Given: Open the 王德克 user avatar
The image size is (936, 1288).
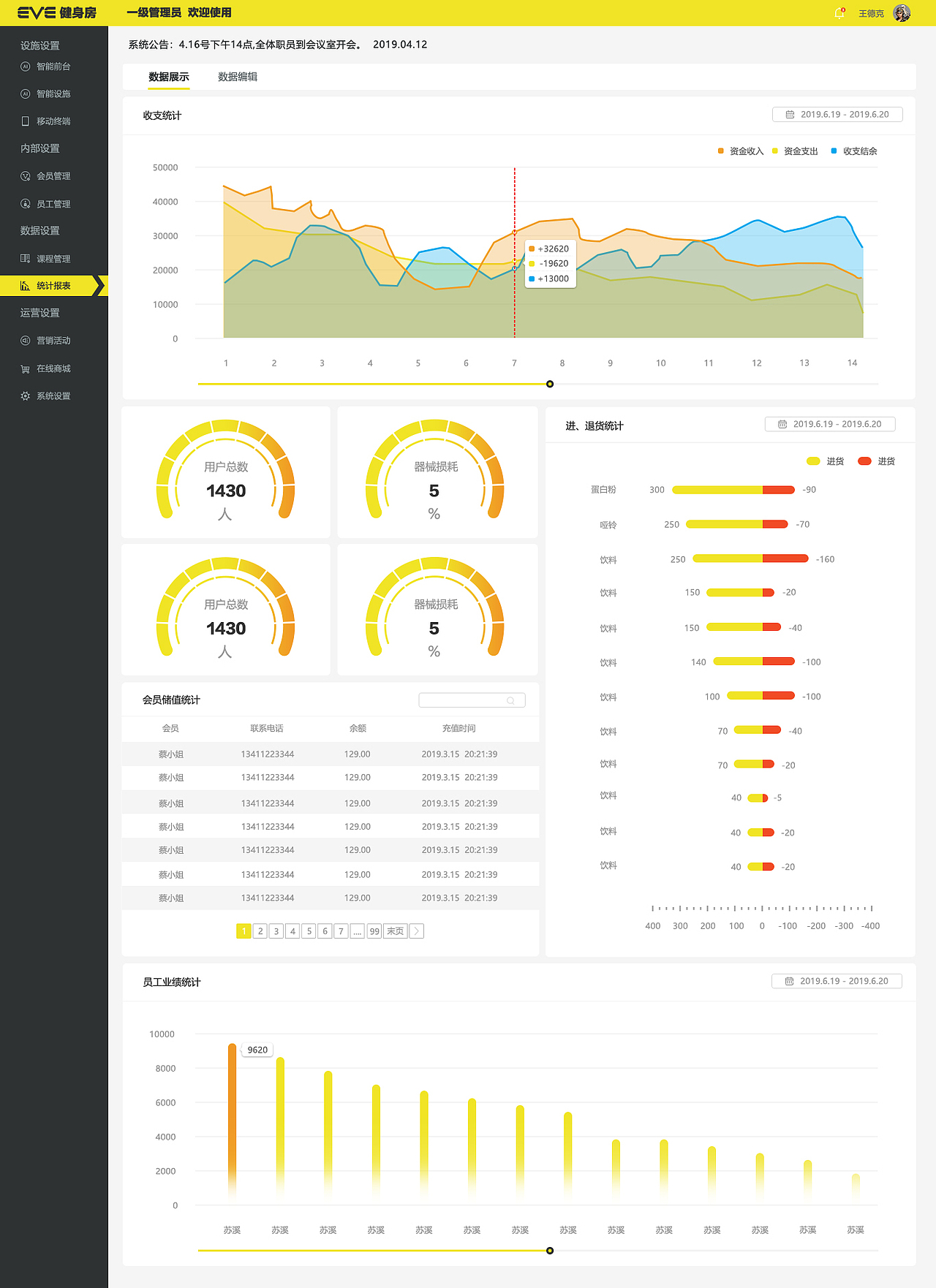Looking at the screenshot, I should [x=902, y=13].
